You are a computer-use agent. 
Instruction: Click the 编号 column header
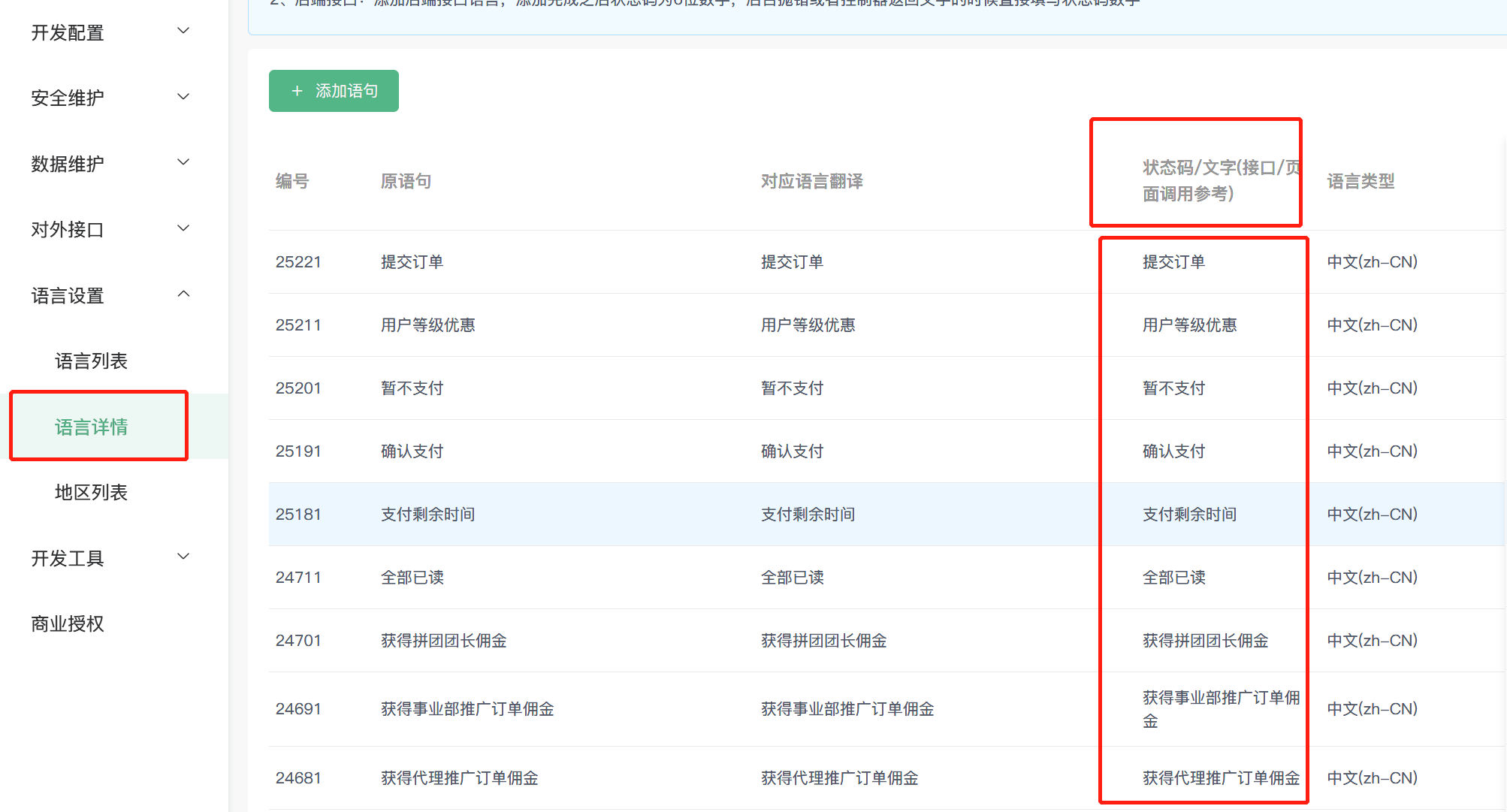[x=292, y=181]
